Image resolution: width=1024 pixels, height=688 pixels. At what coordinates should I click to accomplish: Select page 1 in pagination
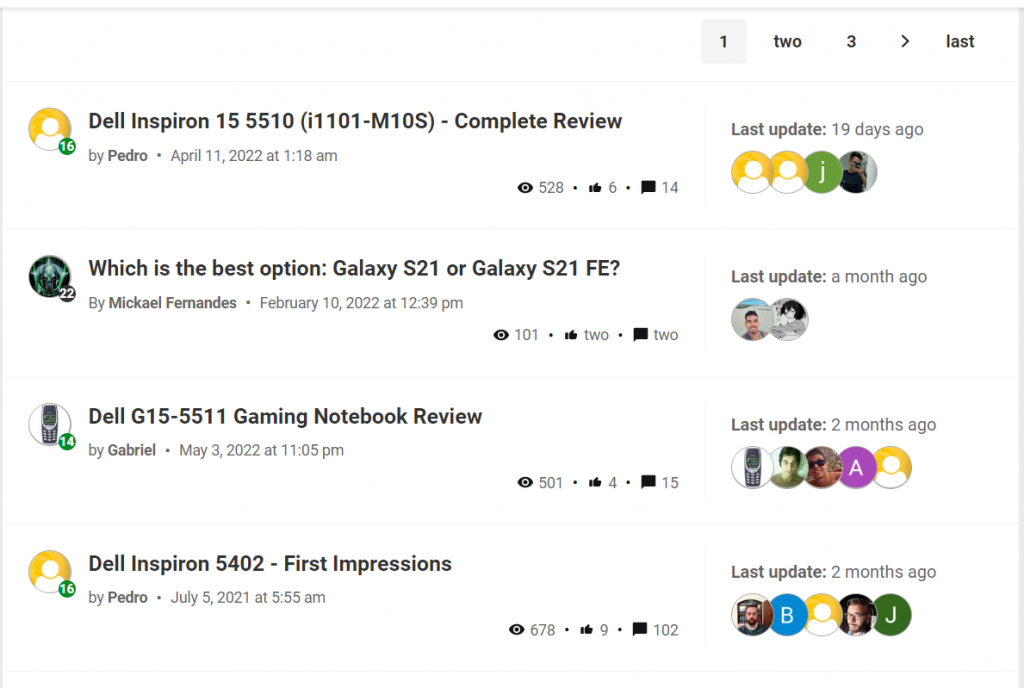(723, 41)
